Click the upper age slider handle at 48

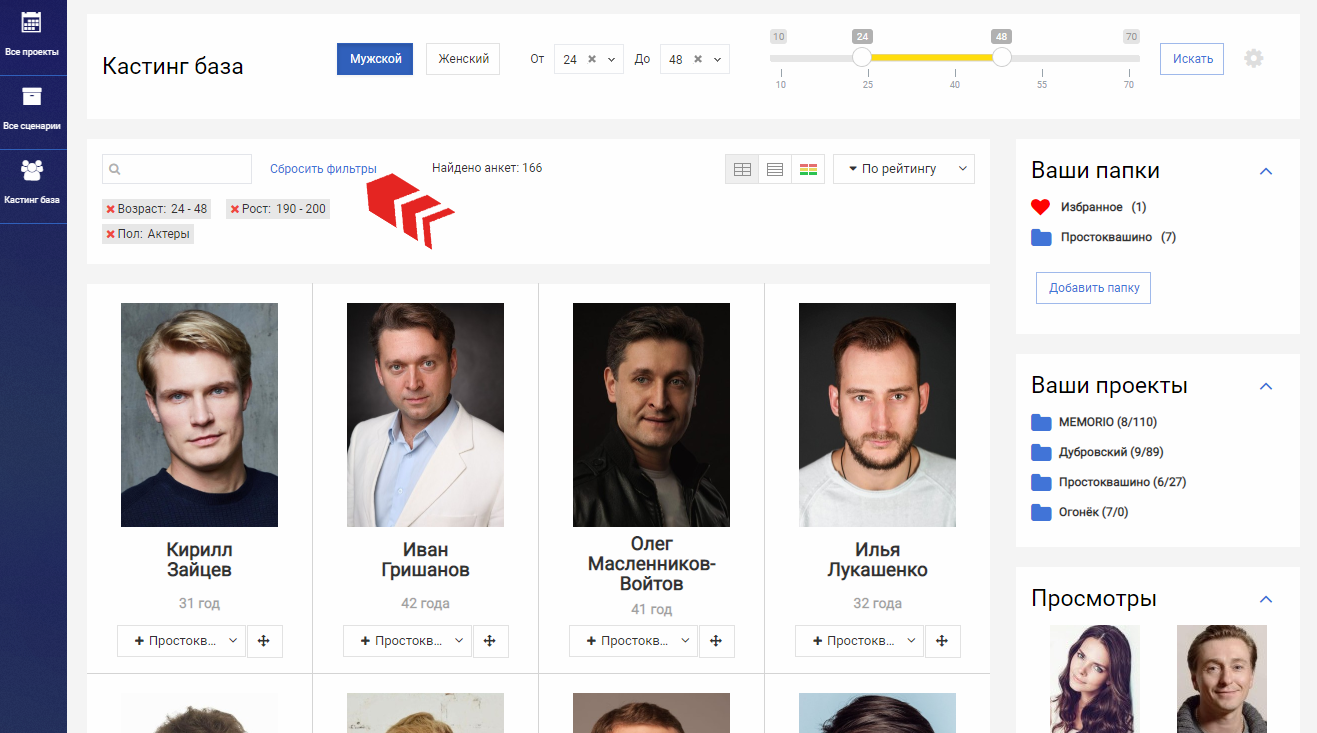click(1001, 58)
